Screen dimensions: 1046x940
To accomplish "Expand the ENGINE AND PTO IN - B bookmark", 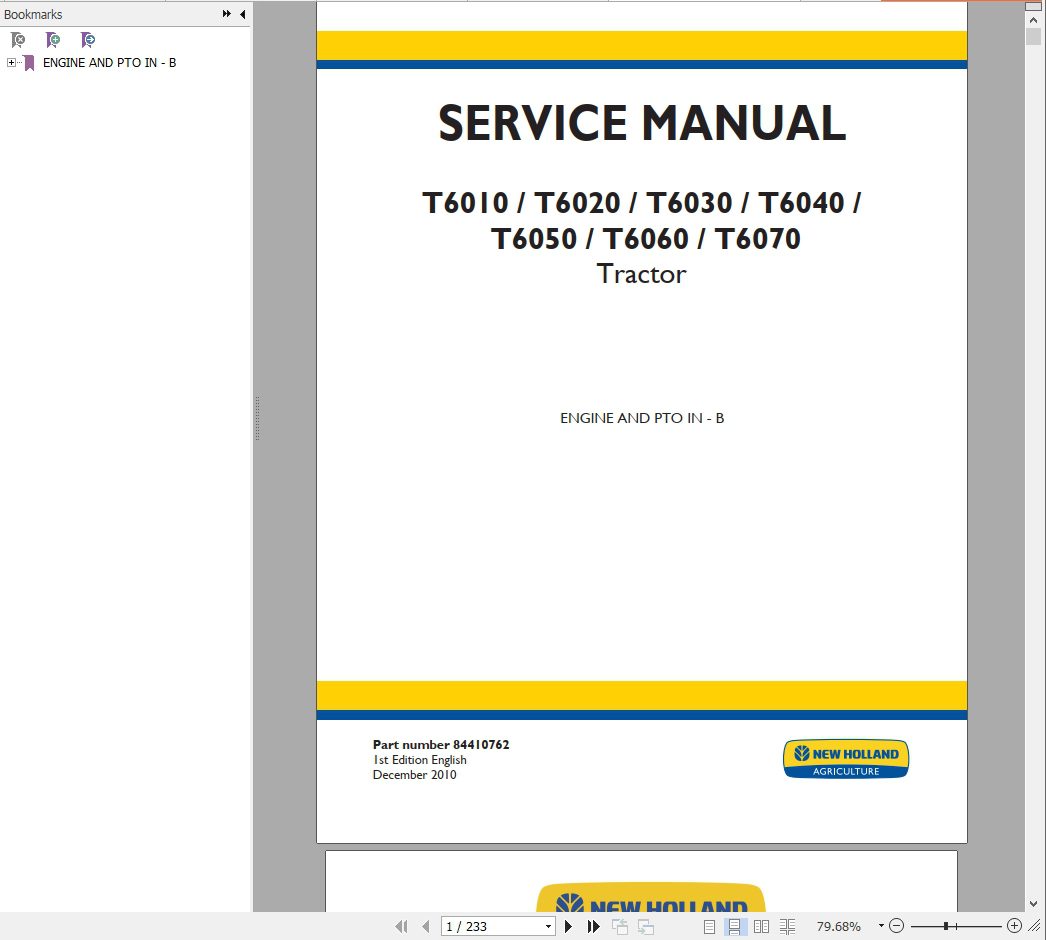I will click(x=11, y=63).
